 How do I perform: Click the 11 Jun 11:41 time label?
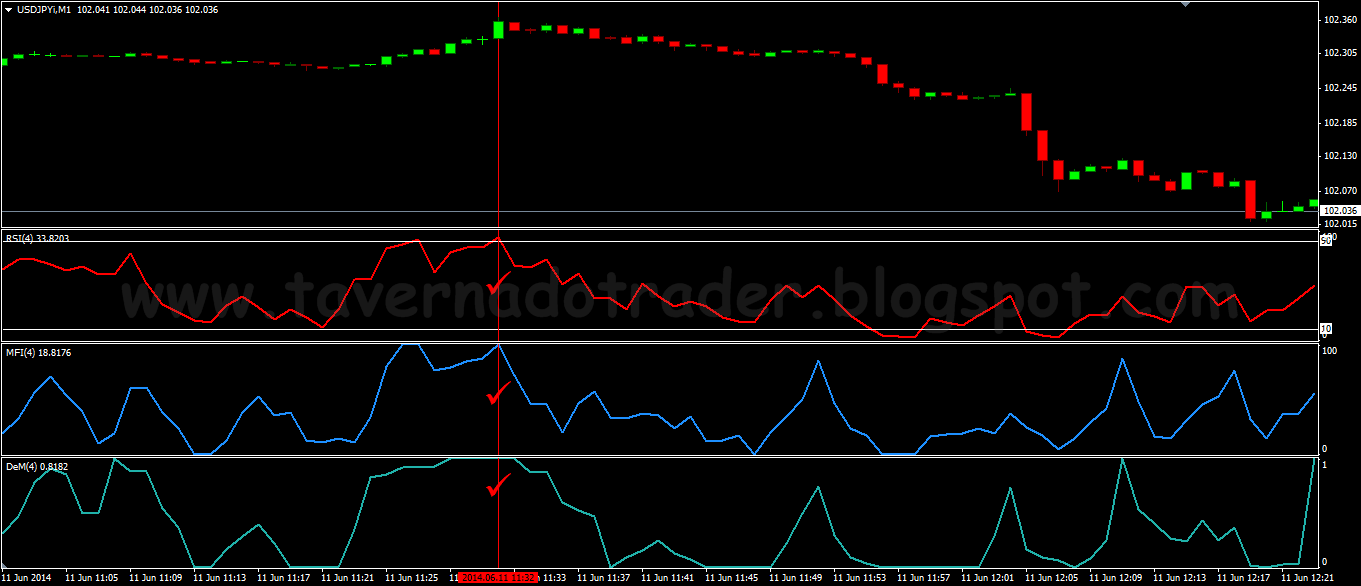(x=667, y=578)
